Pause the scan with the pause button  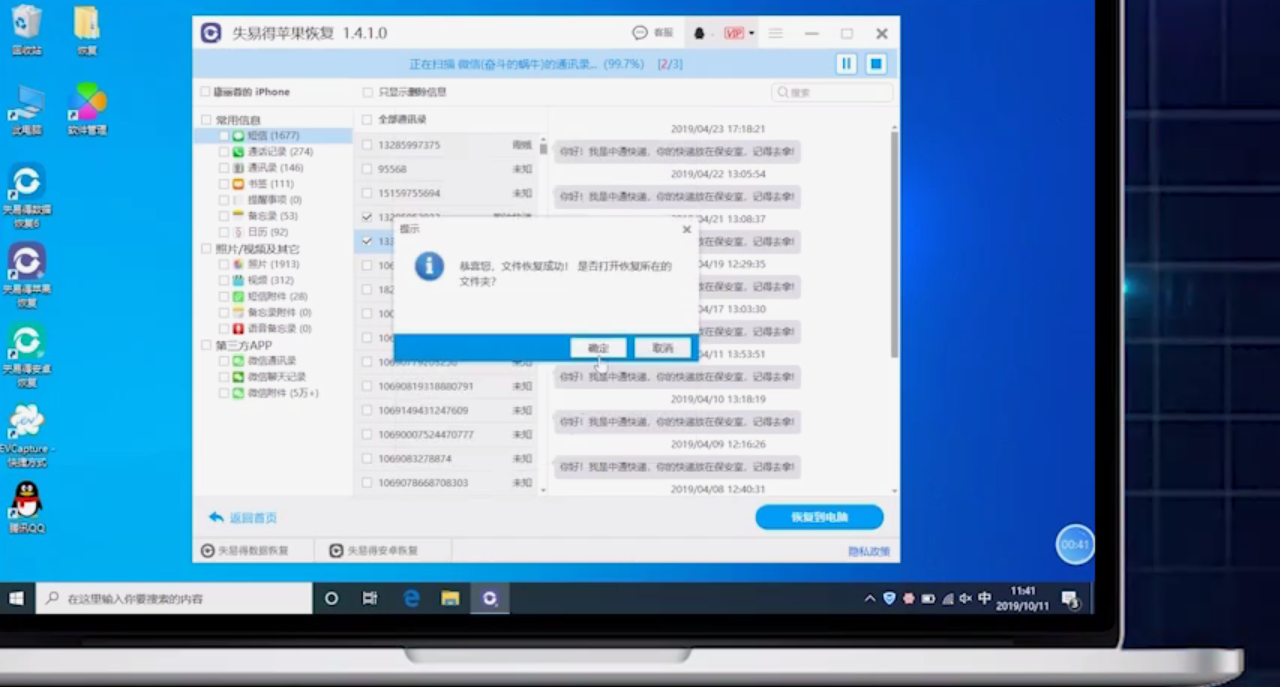pos(846,64)
